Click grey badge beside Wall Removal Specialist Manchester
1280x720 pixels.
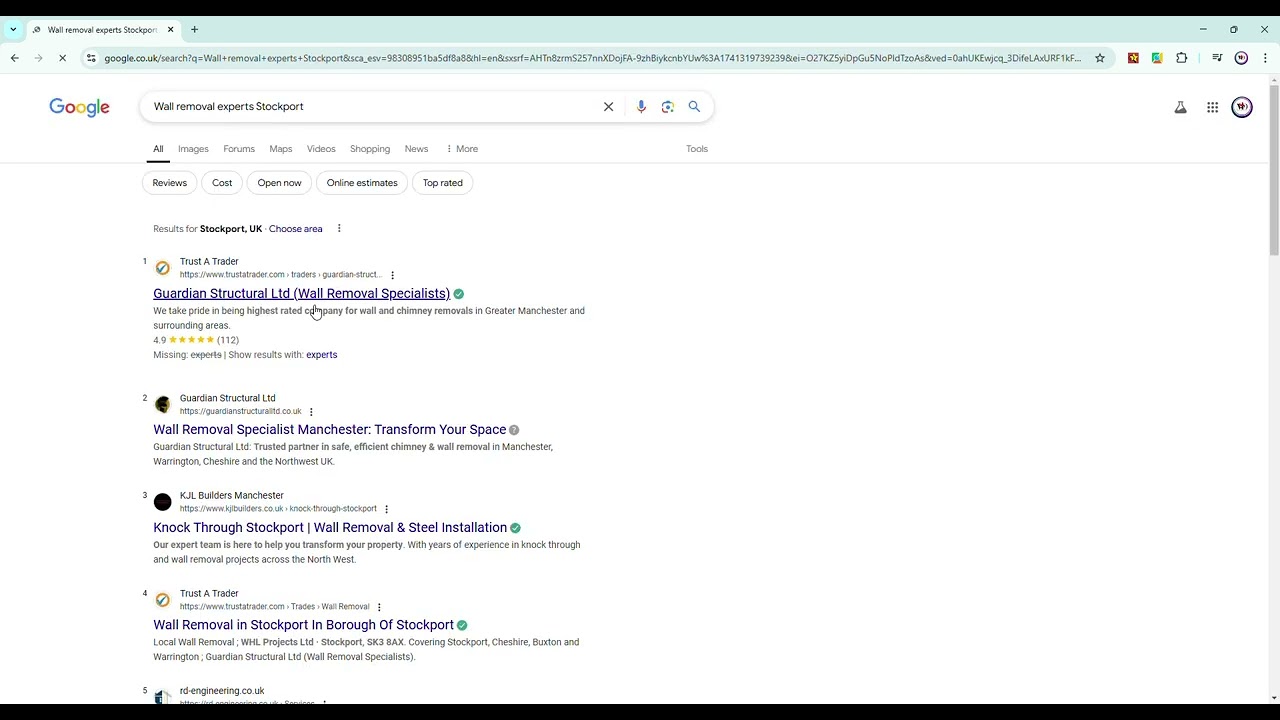(514, 430)
